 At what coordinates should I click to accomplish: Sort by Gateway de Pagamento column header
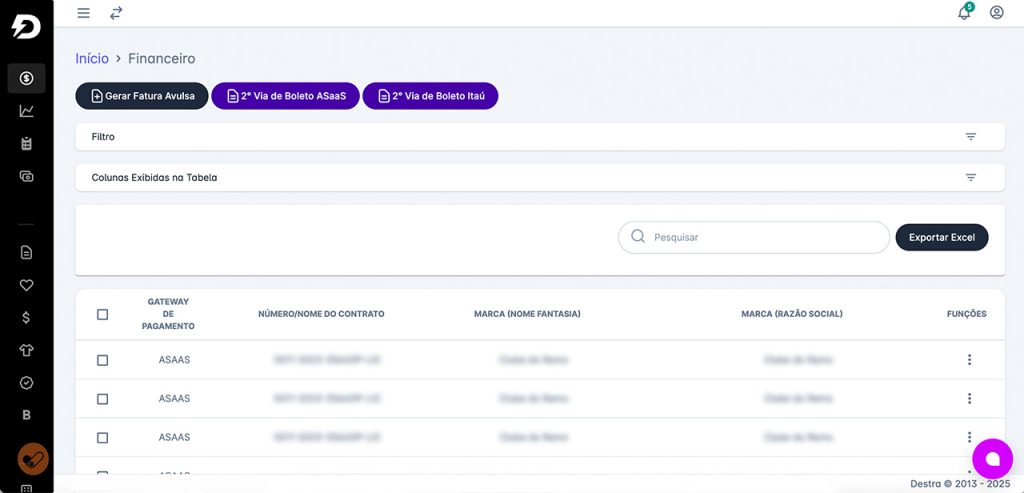click(168, 314)
